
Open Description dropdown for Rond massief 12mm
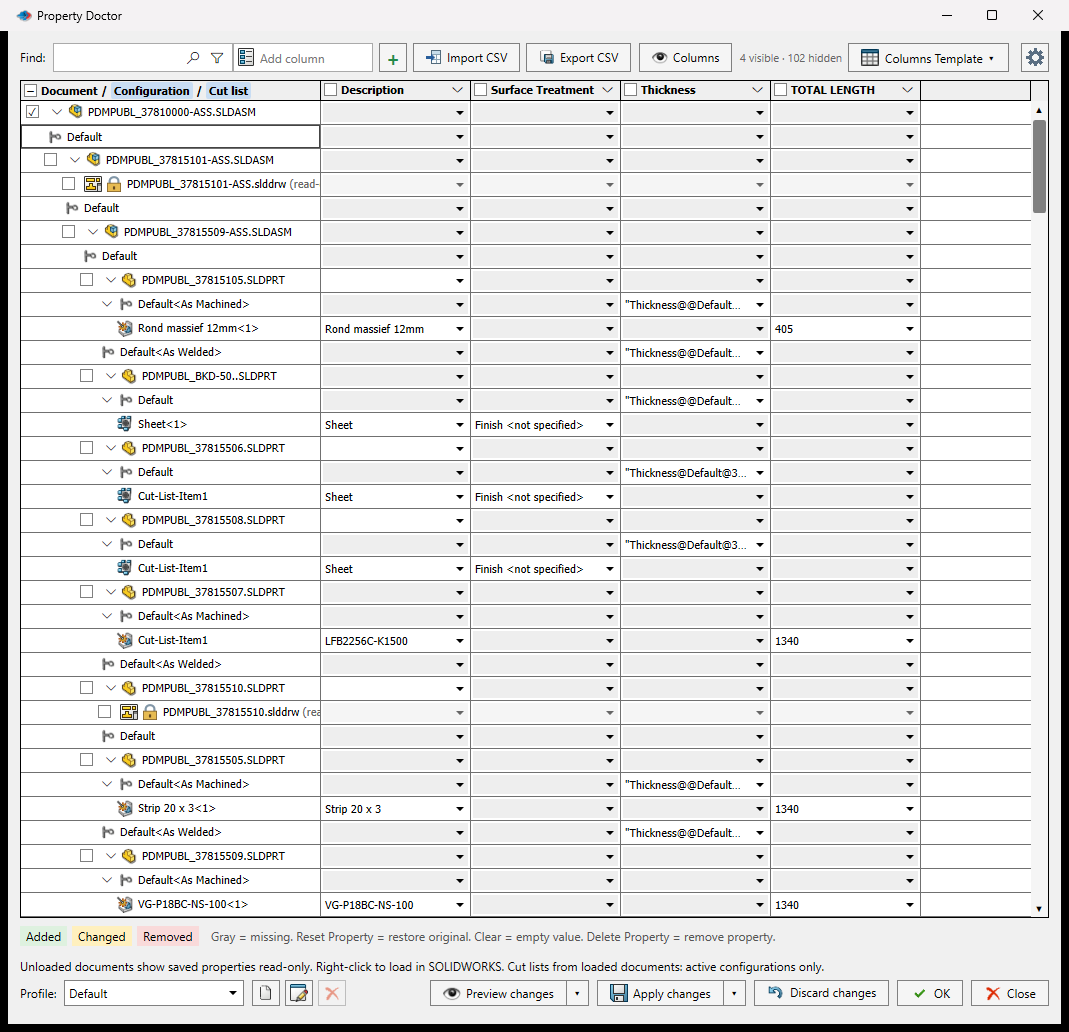coord(460,329)
